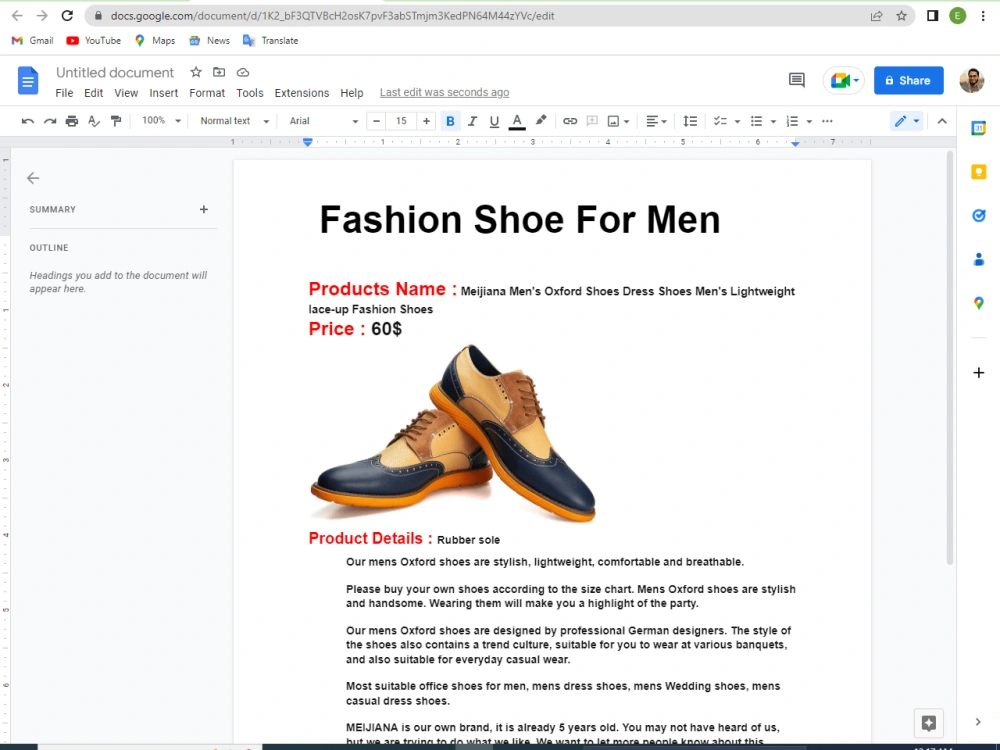Click the Bulleted list icon
Image resolution: width=1000 pixels, height=750 pixels.
click(x=756, y=121)
